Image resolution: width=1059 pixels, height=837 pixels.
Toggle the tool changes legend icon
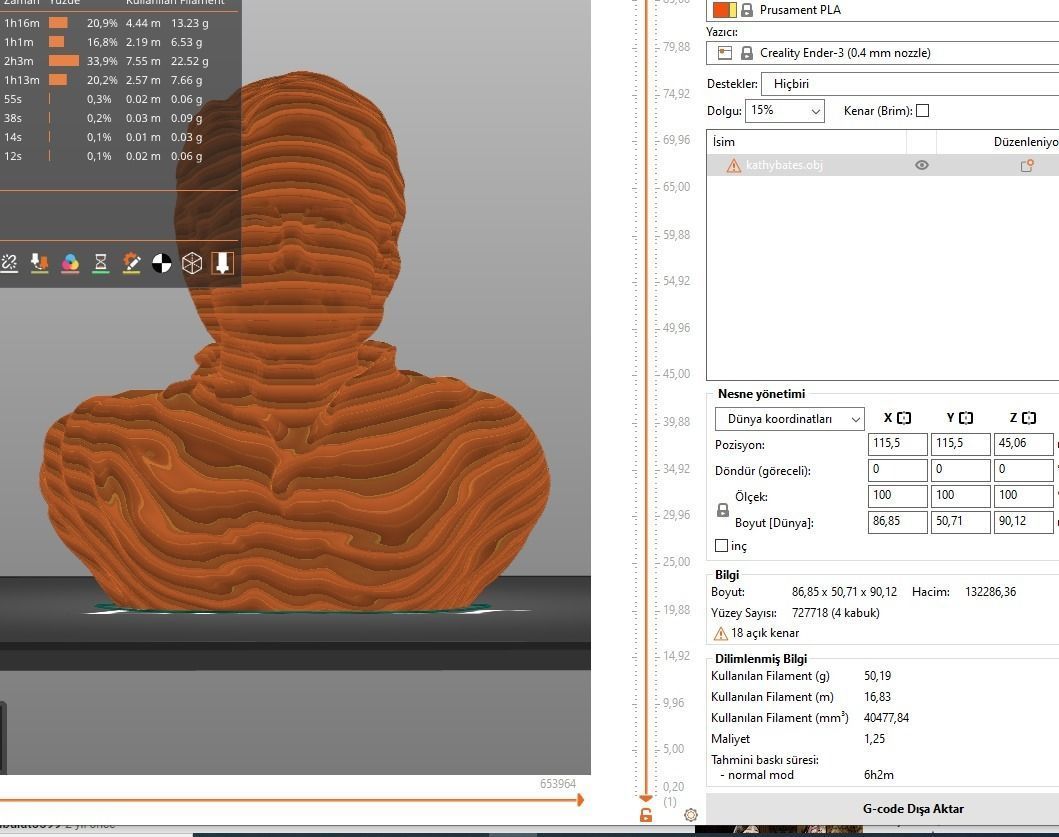[39, 263]
